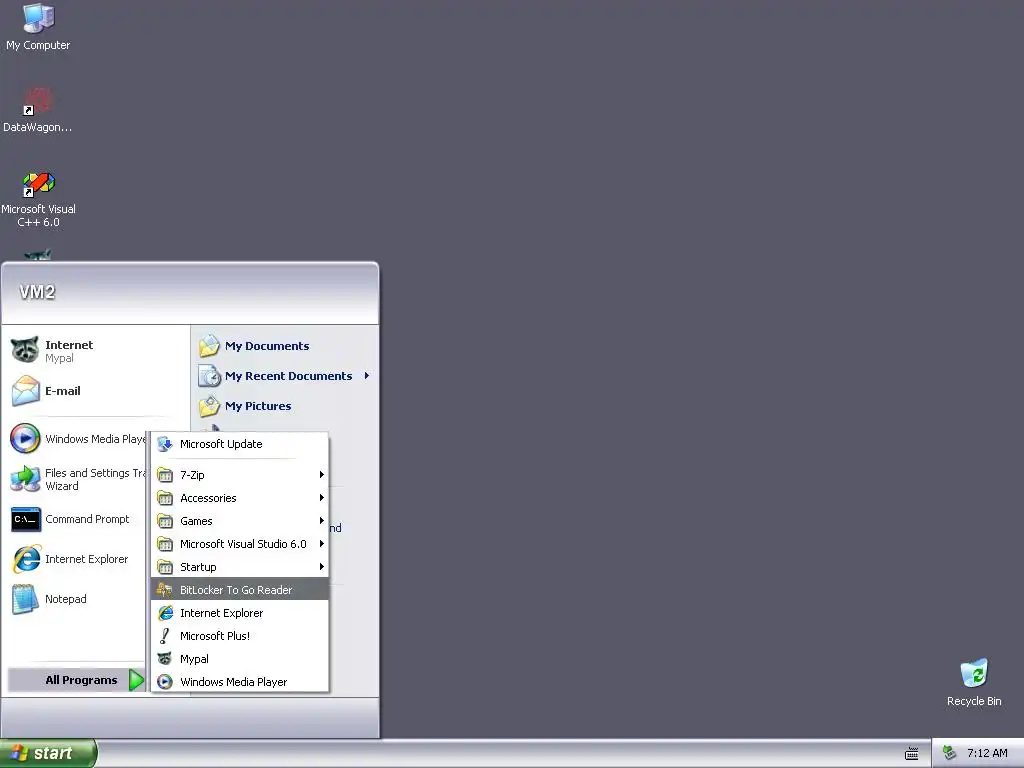Select the DataWagon desktop shortcut

38,109
